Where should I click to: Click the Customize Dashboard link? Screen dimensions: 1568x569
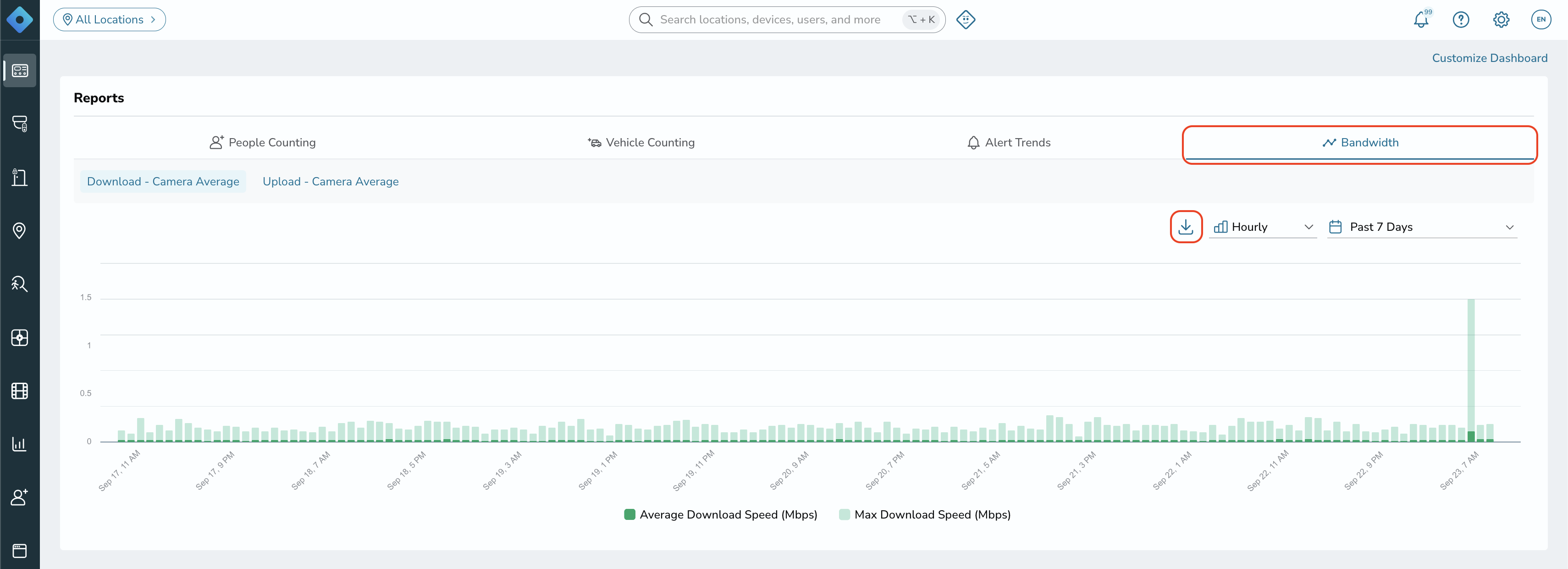pos(1490,58)
